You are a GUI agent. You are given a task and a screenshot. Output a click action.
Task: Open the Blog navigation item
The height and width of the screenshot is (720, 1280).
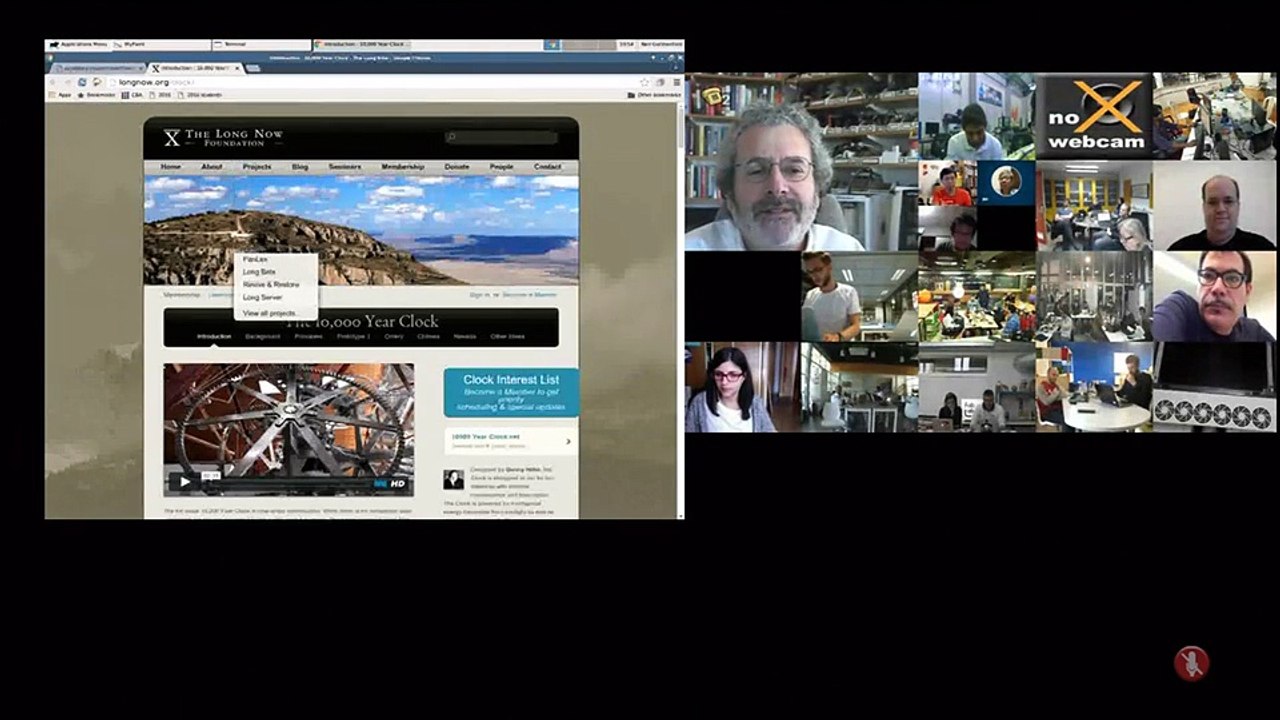(300, 167)
